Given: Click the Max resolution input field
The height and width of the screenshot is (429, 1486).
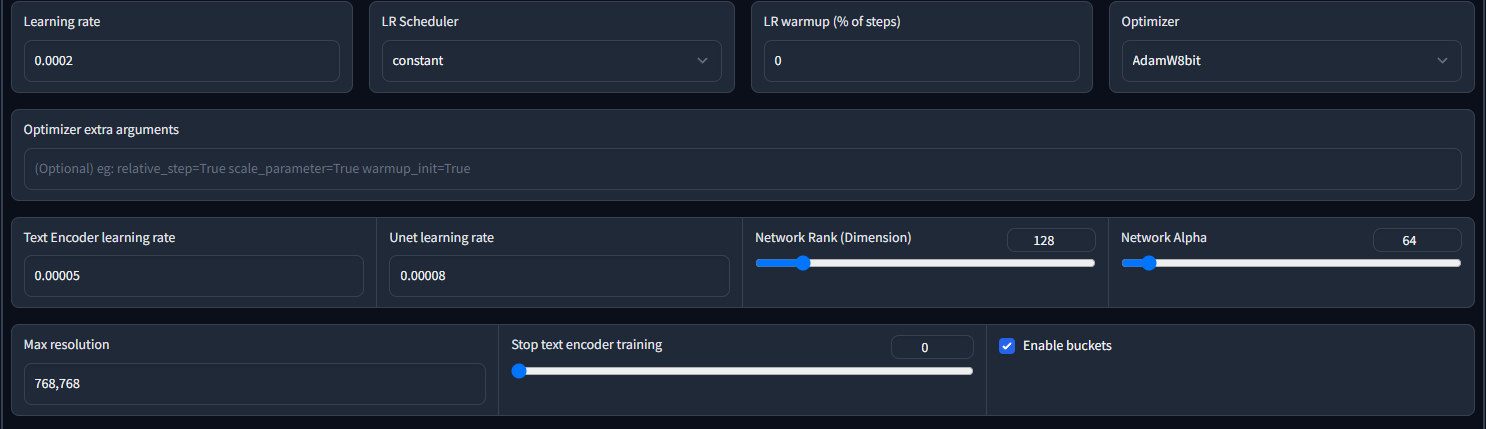Looking at the screenshot, I should [x=254, y=384].
